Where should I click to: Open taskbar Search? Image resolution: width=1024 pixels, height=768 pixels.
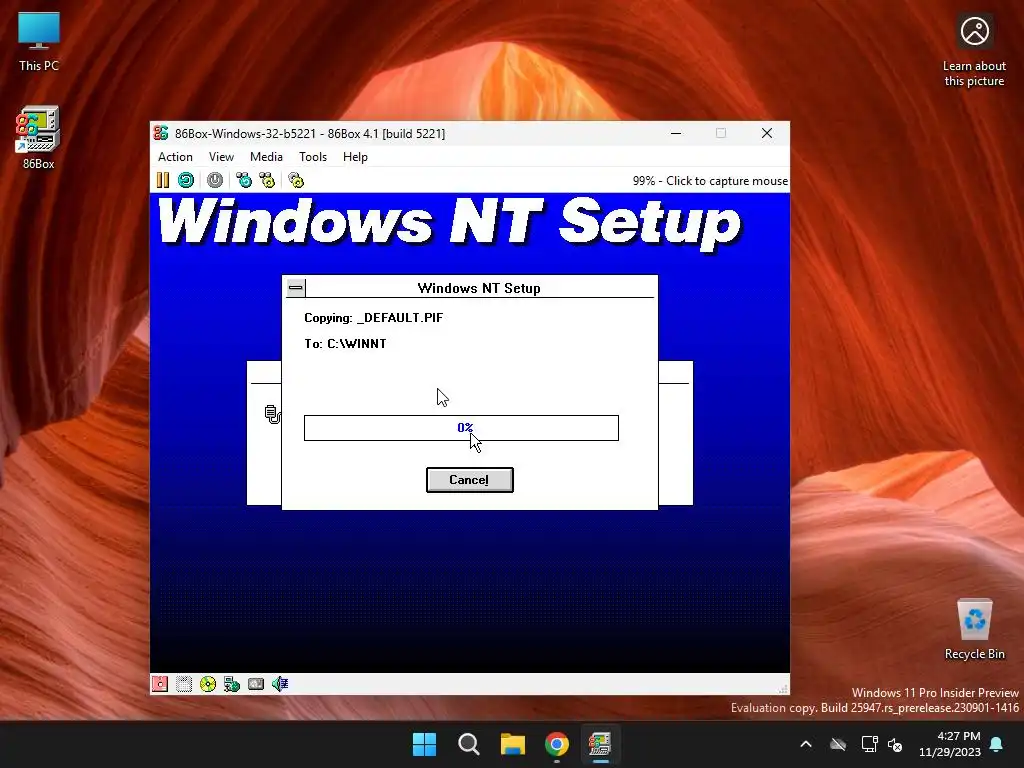pos(469,744)
